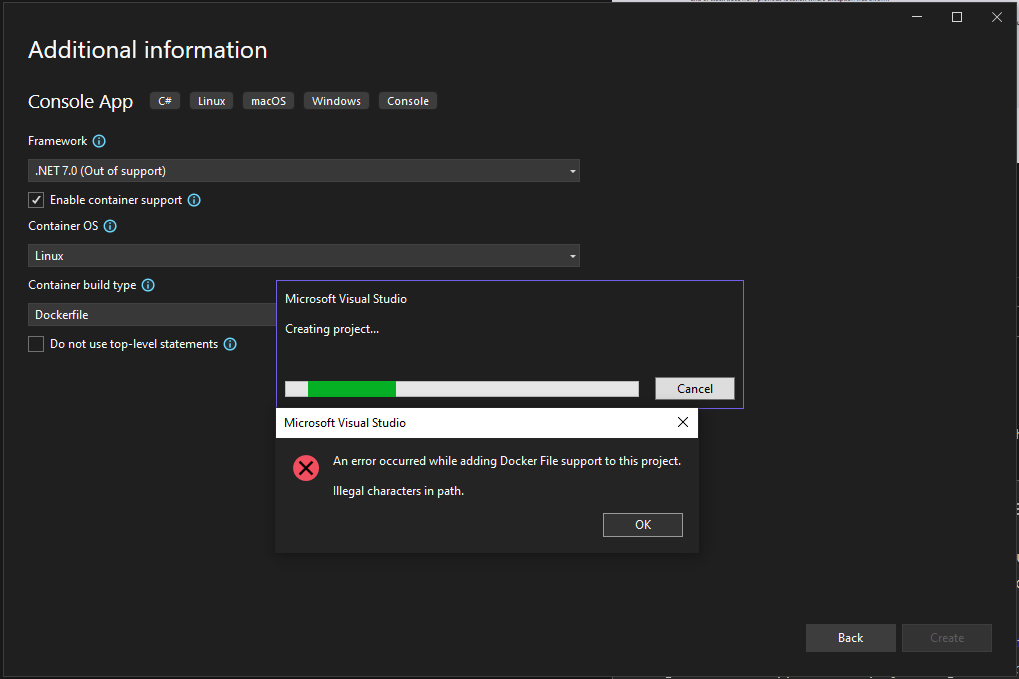The height and width of the screenshot is (679, 1019).
Task: Check Do not use top-level statements
Action: click(36, 344)
